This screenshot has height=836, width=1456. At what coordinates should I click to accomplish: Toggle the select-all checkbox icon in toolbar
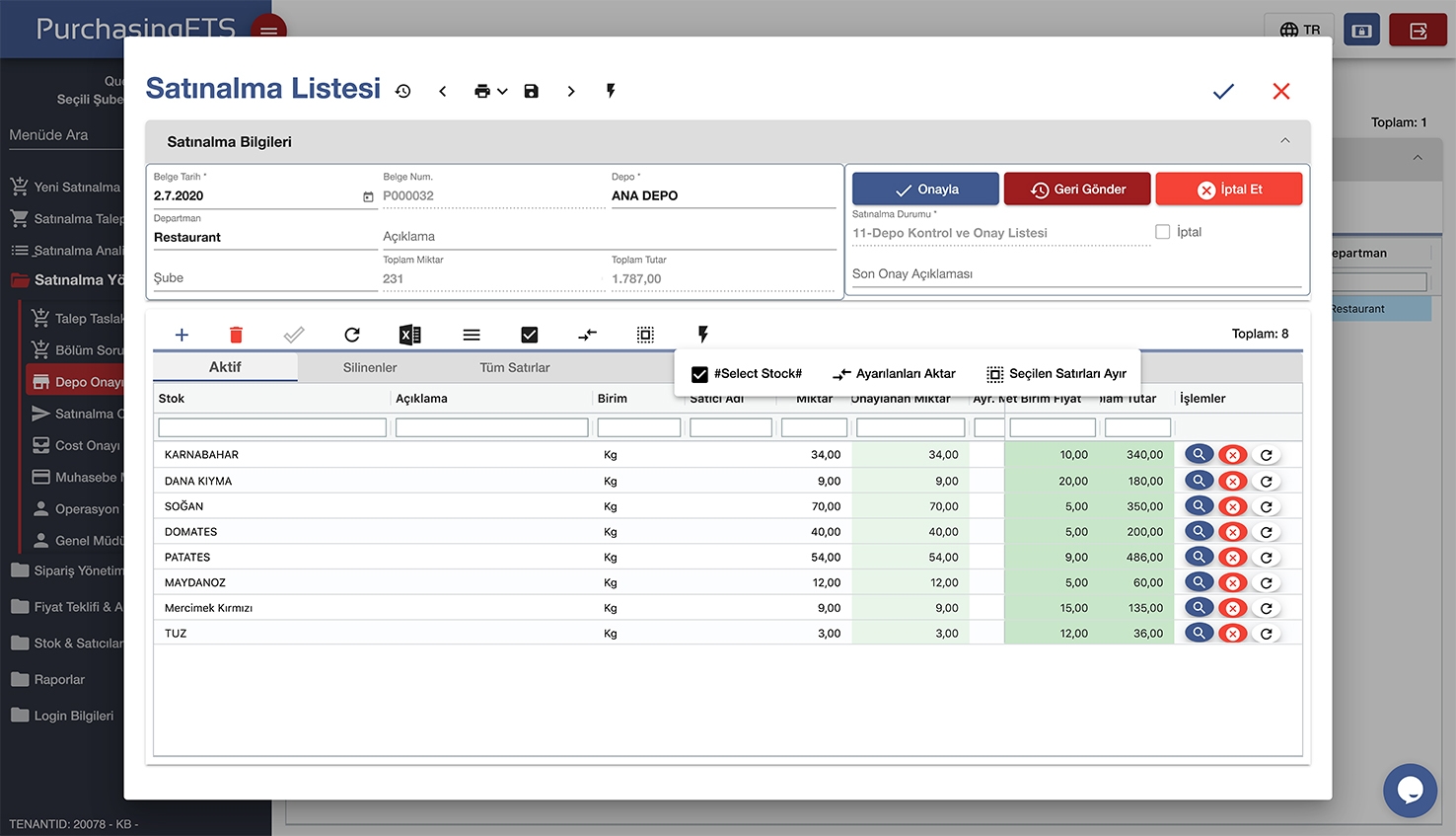click(x=530, y=335)
